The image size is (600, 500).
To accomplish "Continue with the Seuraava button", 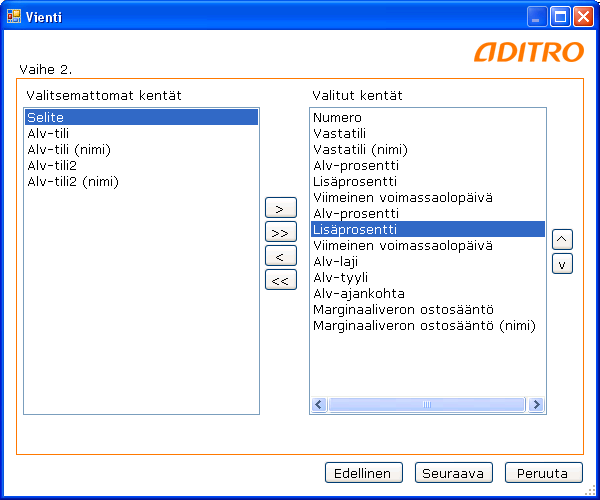I will pyautogui.click(x=453, y=473).
